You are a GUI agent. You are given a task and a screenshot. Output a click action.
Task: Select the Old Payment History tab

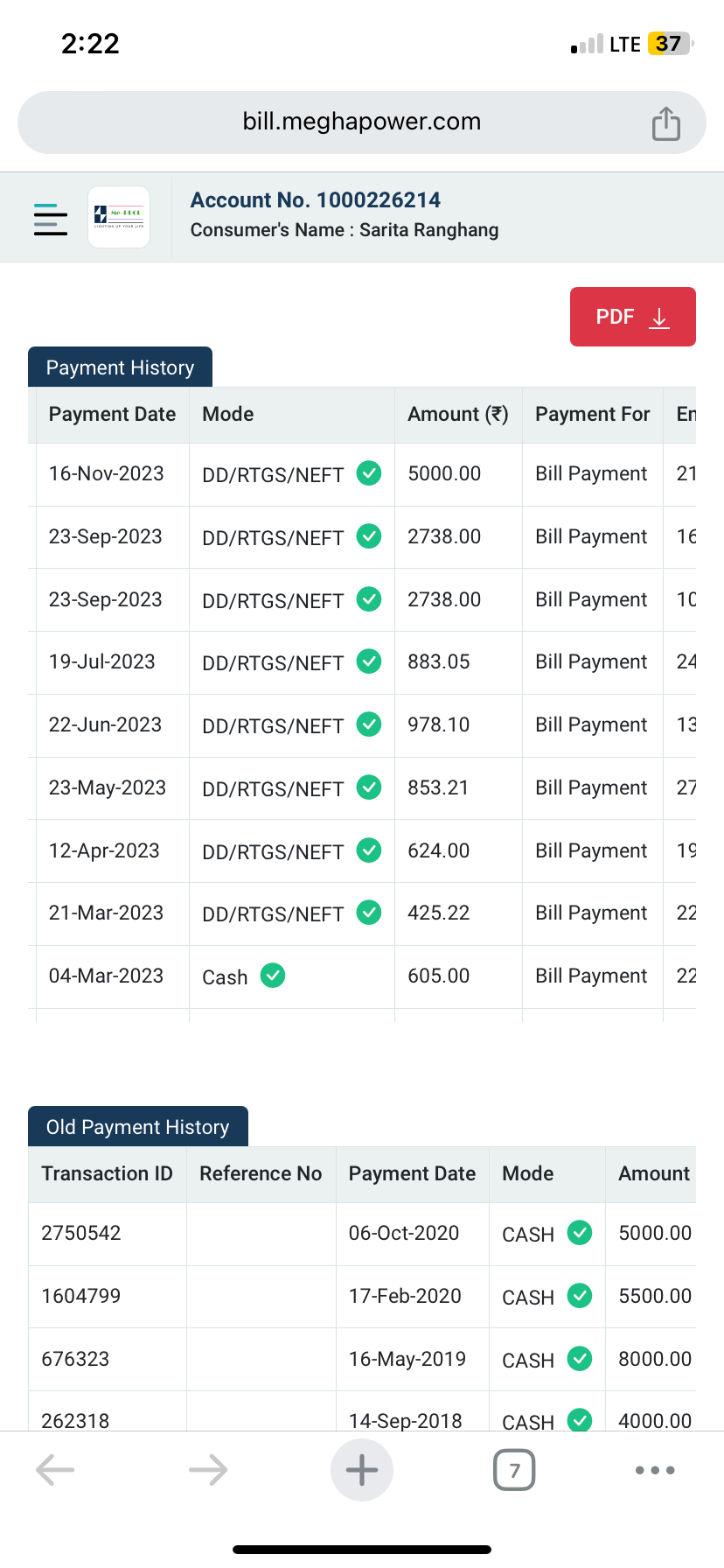(x=137, y=1127)
